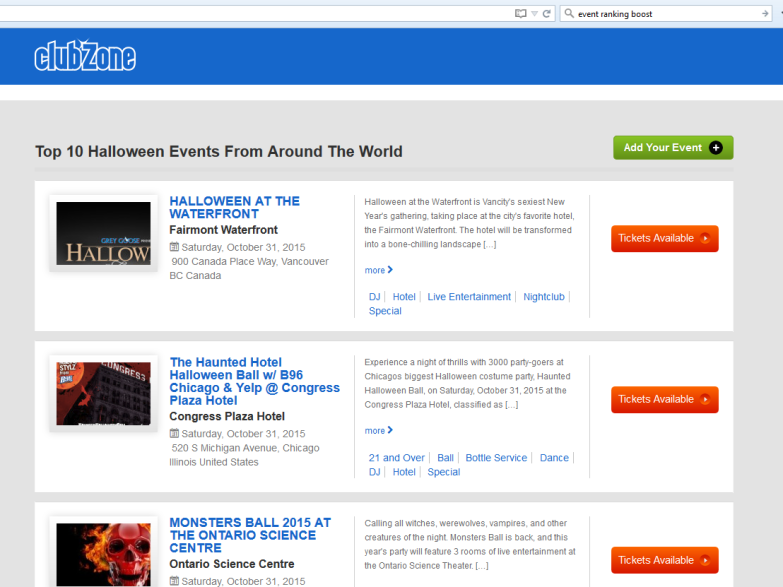Expand more link for Waterfront description
The height and width of the screenshot is (587, 783).
[379, 270]
